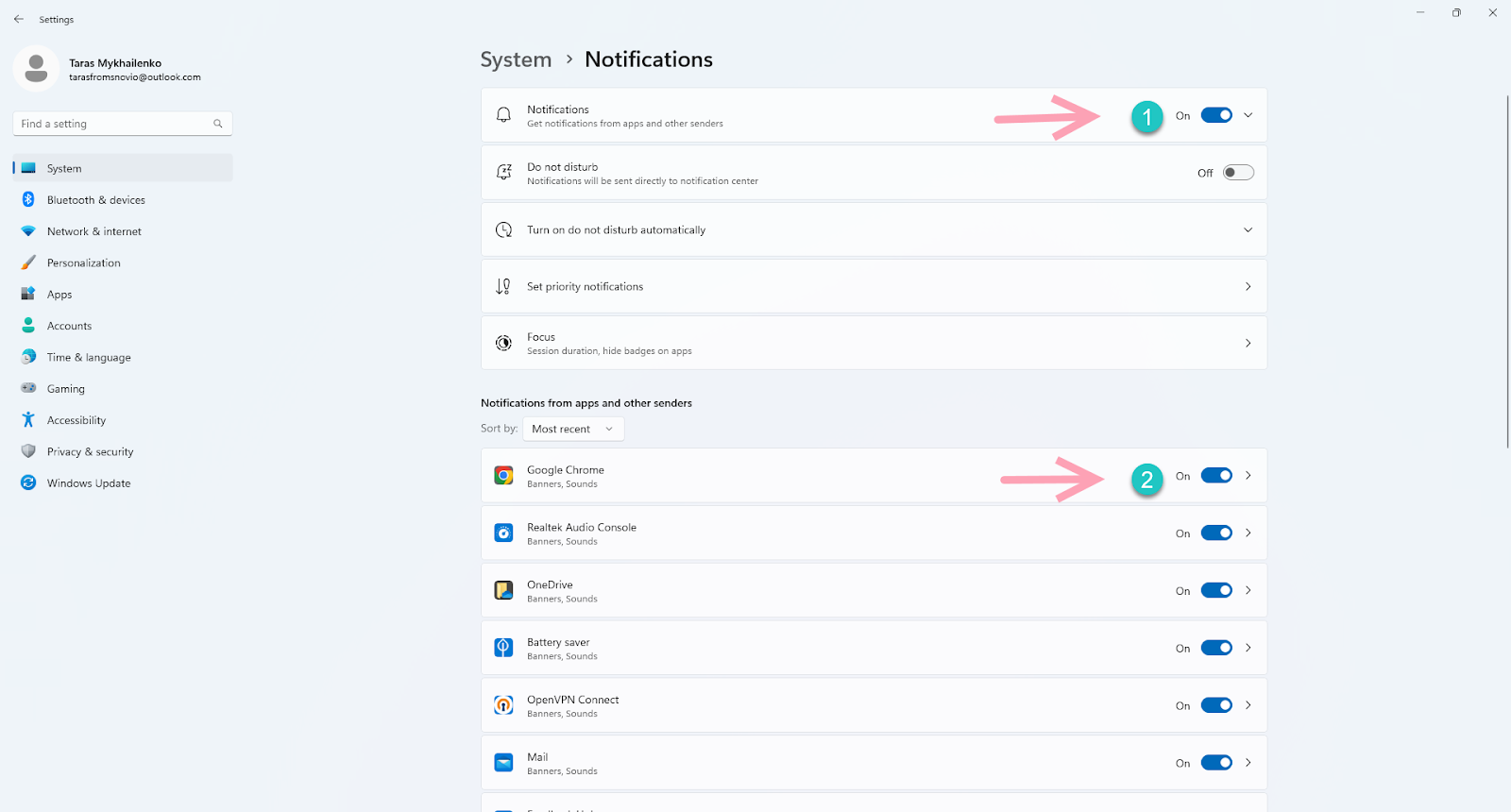Toggle Battery saver notifications
The image size is (1511, 812).
click(x=1216, y=648)
